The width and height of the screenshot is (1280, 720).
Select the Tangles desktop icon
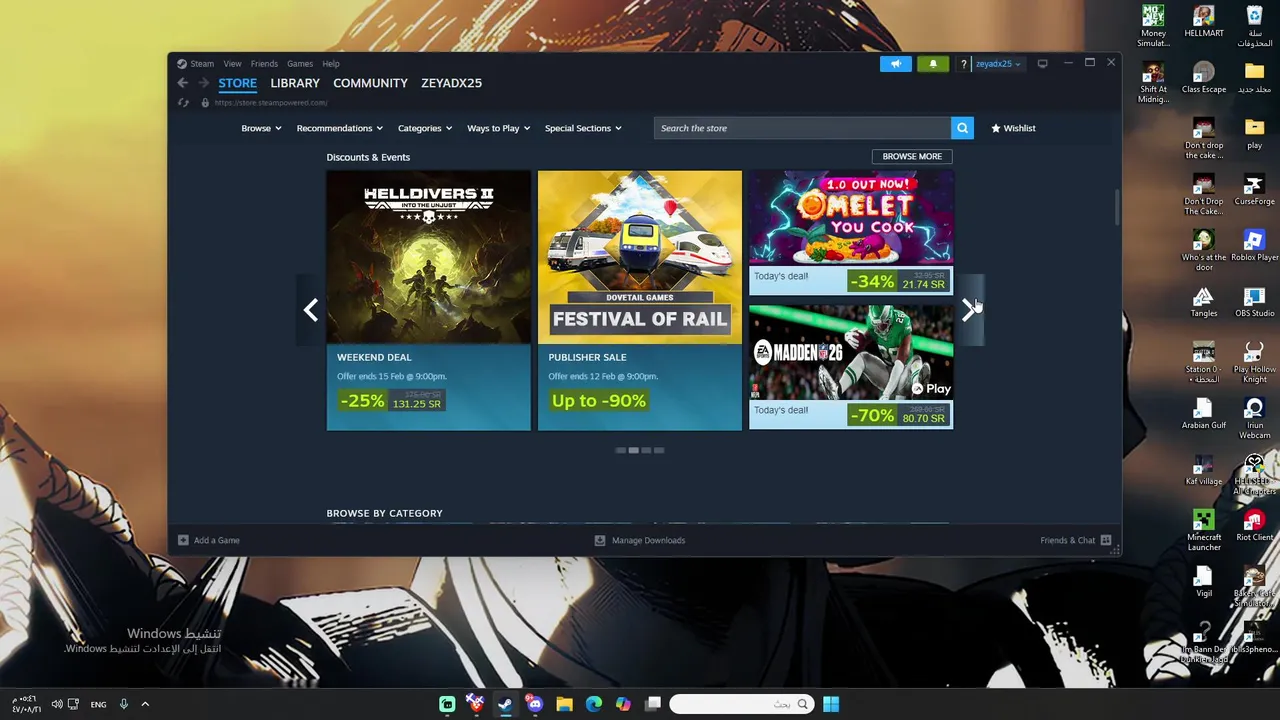(1204, 302)
